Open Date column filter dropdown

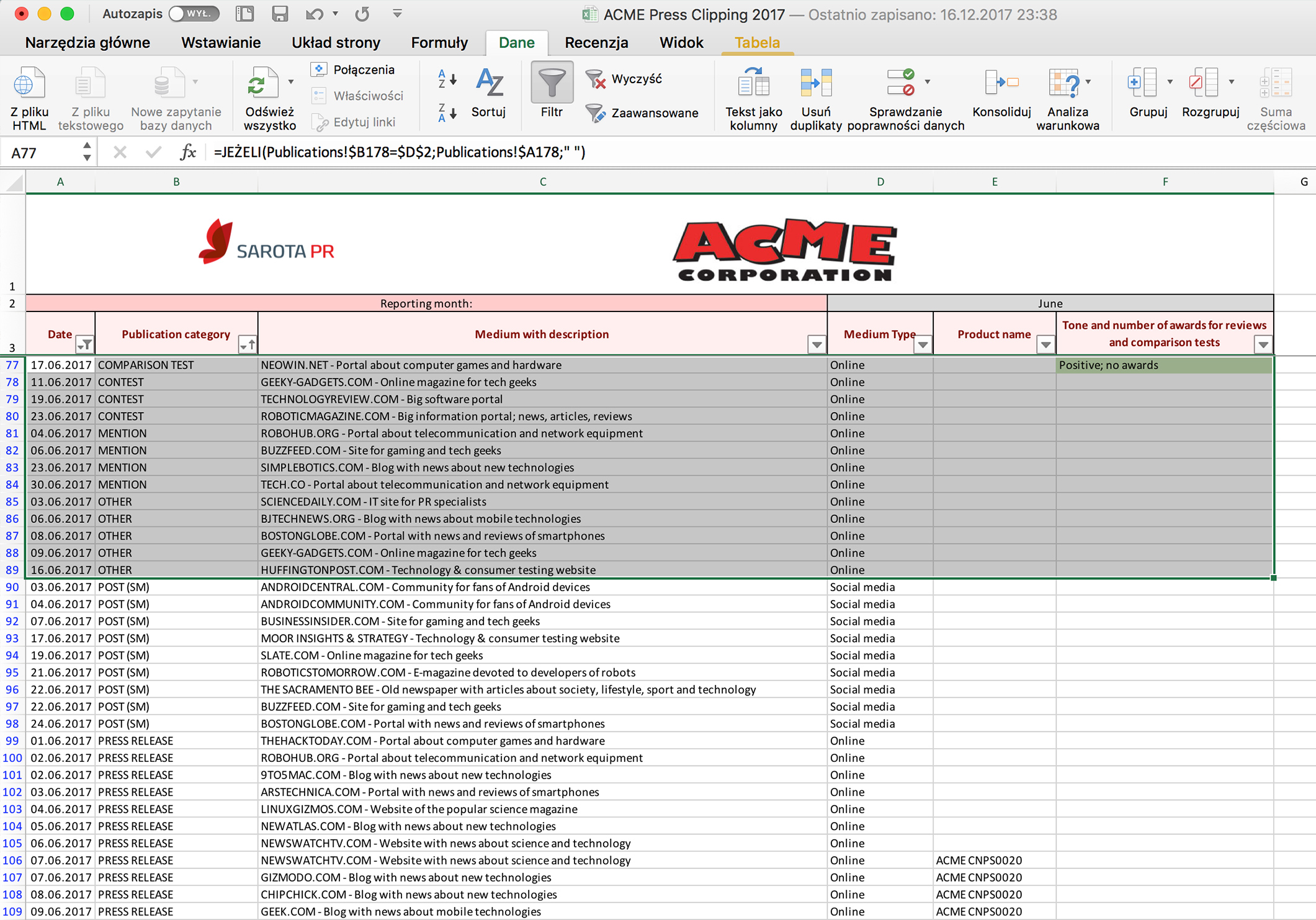pyautogui.click(x=84, y=344)
